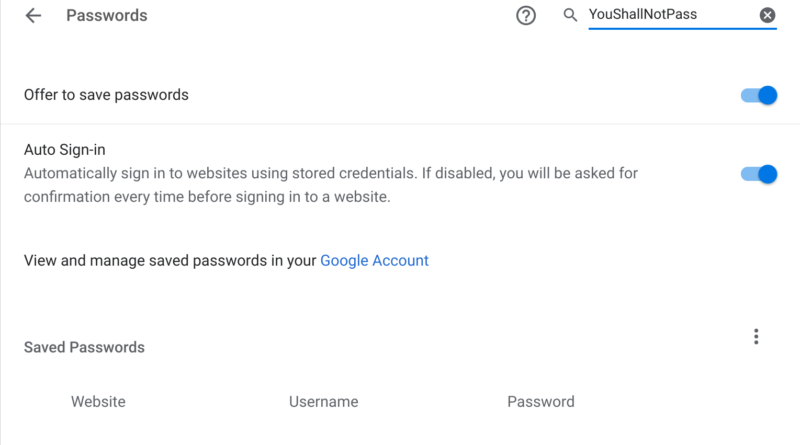The height and width of the screenshot is (445, 800).
Task: Disable the Offer to save passwords switch
Action: click(759, 95)
